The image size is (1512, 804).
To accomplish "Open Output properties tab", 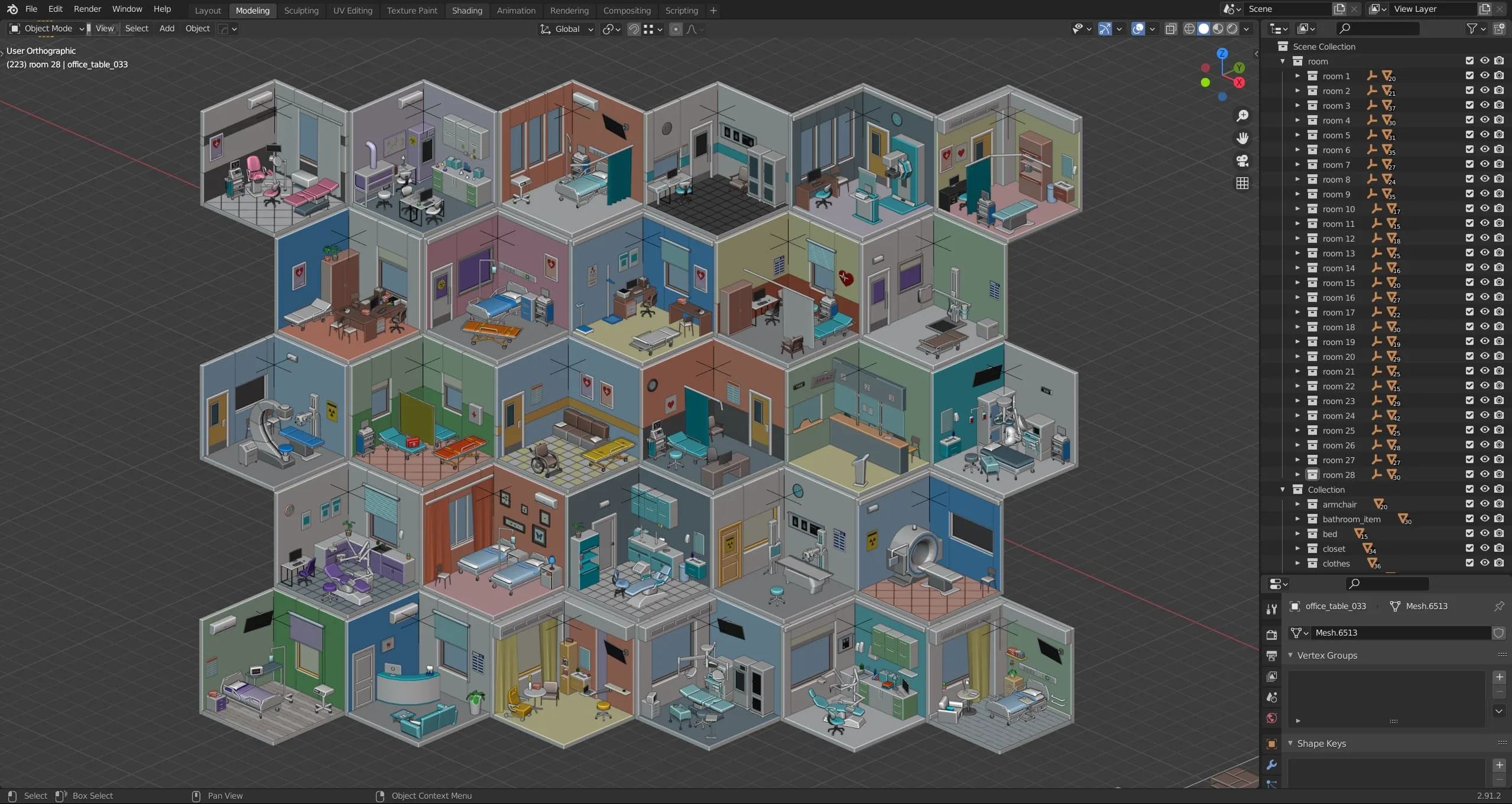I will coord(1271,656).
